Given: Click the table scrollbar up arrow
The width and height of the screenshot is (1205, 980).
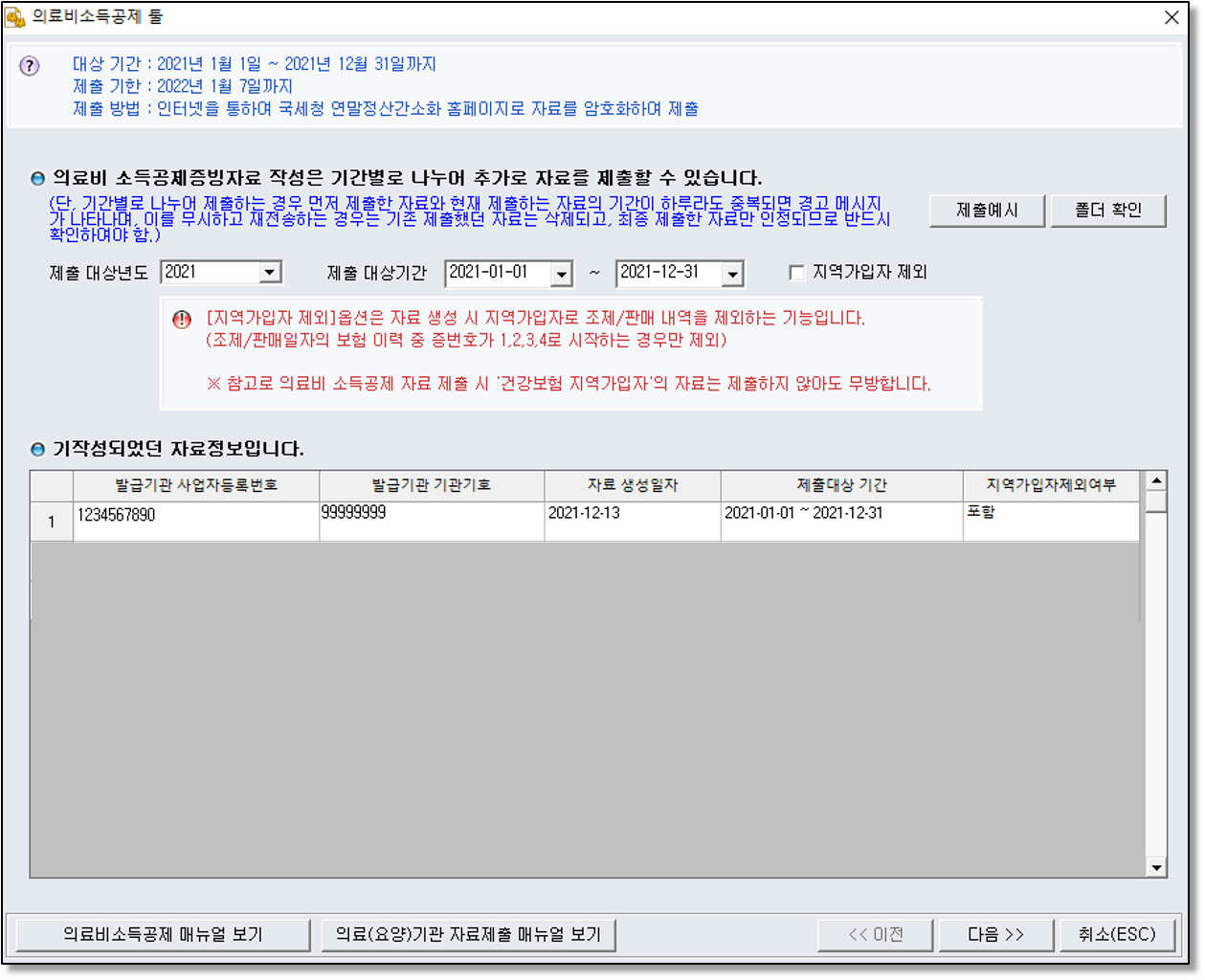Looking at the screenshot, I should coord(1156,480).
